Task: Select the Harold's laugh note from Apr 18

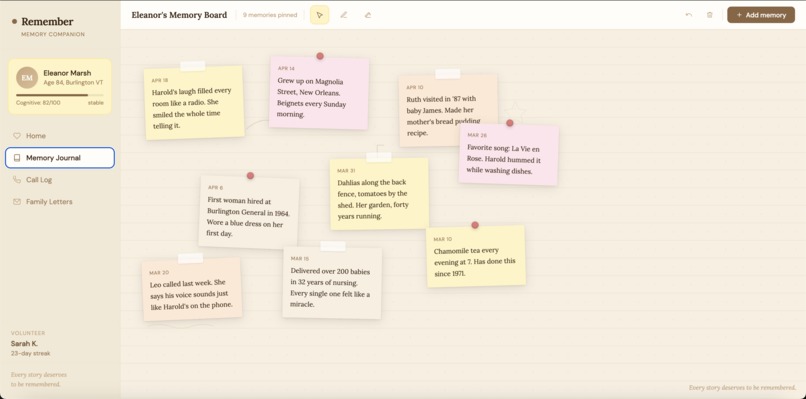Action: click(194, 103)
